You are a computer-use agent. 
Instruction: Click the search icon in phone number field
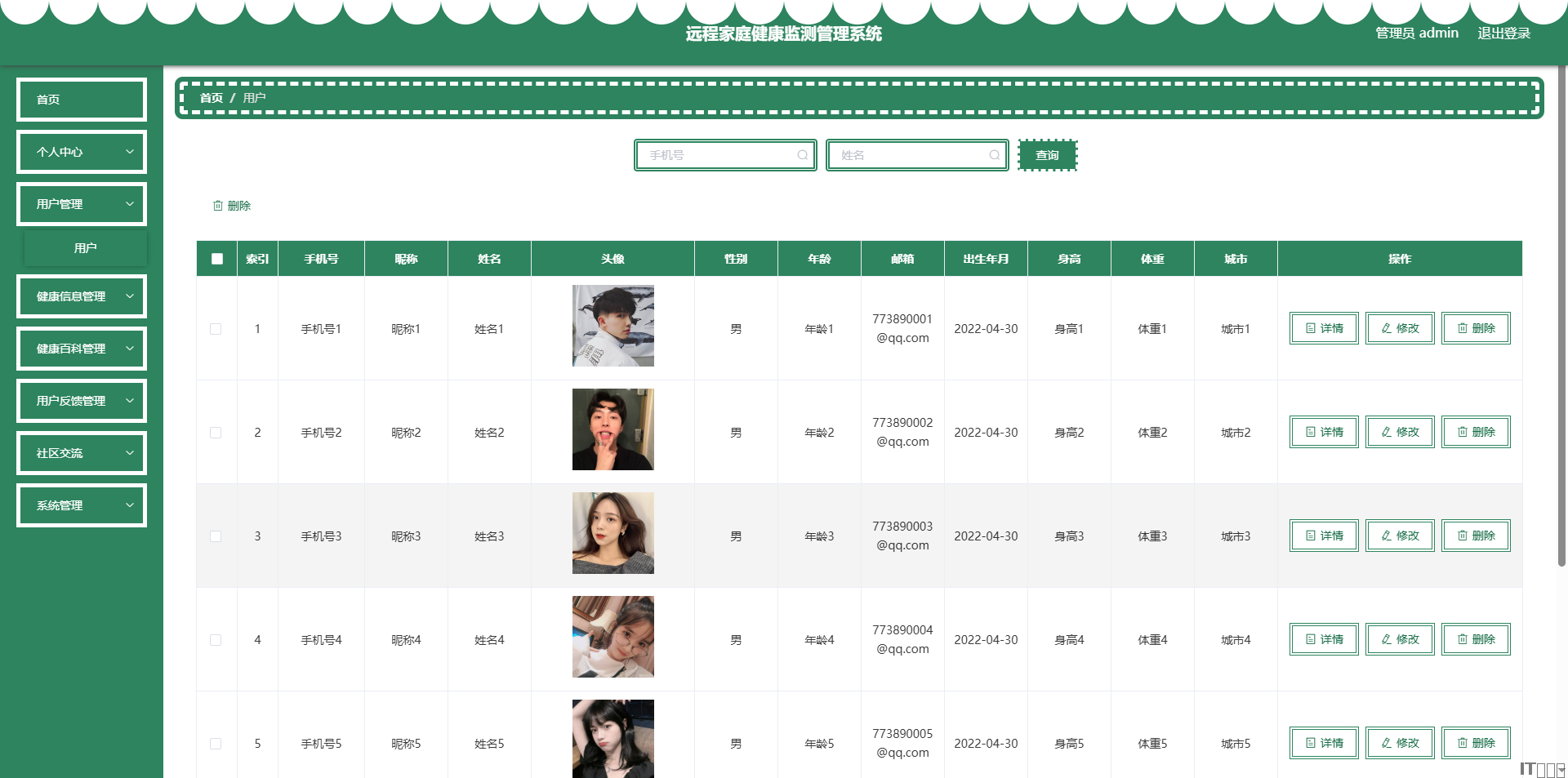(x=802, y=155)
